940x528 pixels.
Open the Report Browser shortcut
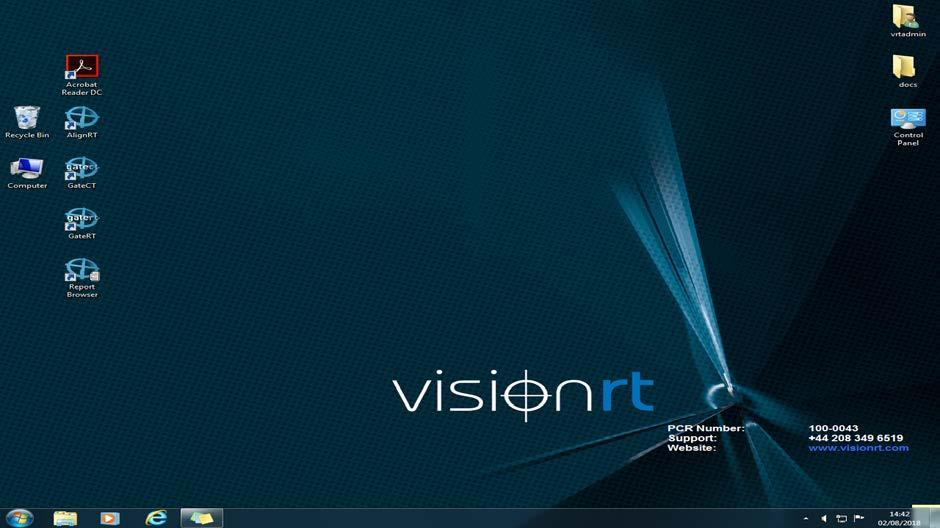pyautogui.click(x=82, y=278)
